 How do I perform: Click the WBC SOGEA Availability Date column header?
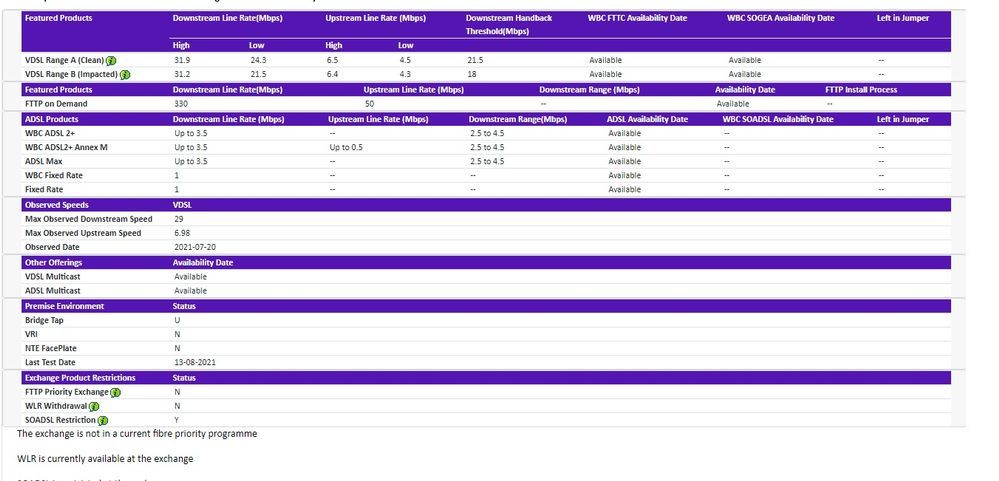click(x=780, y=18)
